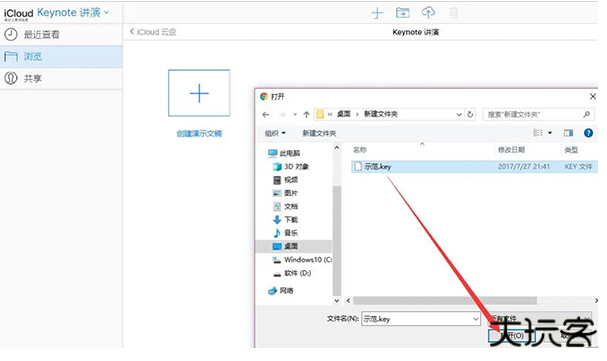The width and height of the screenshot is (607, 361).
Task: Click the new folder icon in iCloud toolbar
Action: 403,13
